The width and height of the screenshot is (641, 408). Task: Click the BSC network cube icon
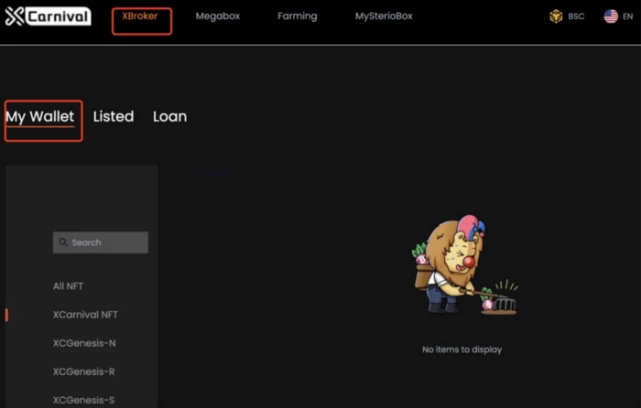(556, 16)
